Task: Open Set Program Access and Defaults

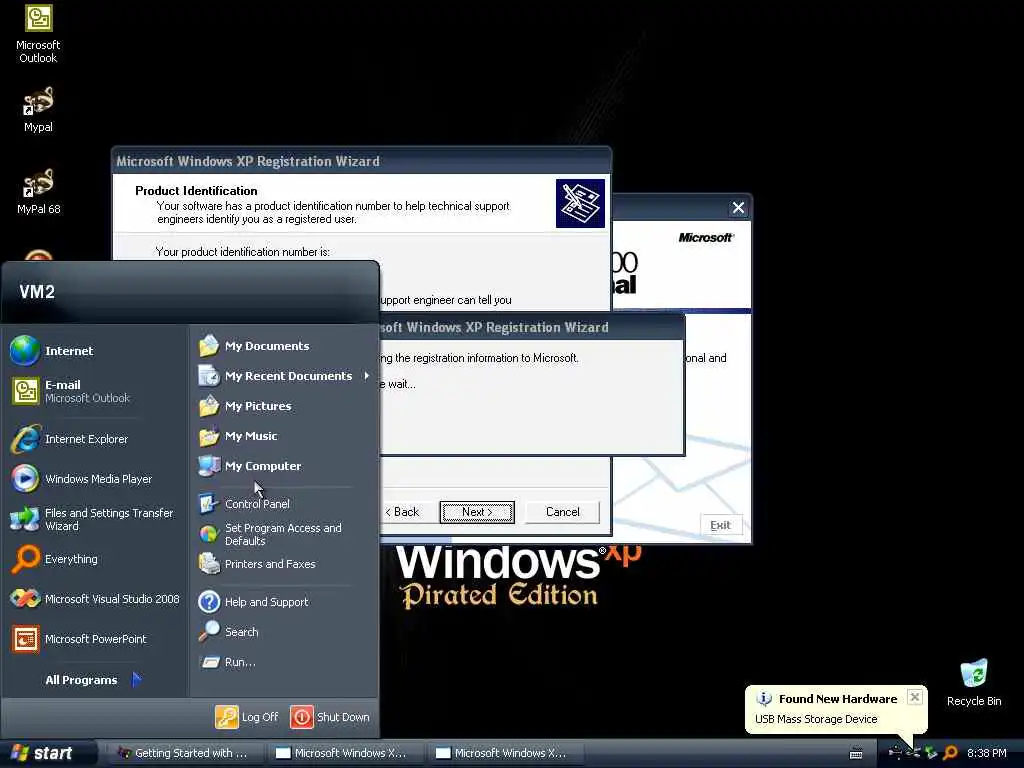Action: pos(270,534)
